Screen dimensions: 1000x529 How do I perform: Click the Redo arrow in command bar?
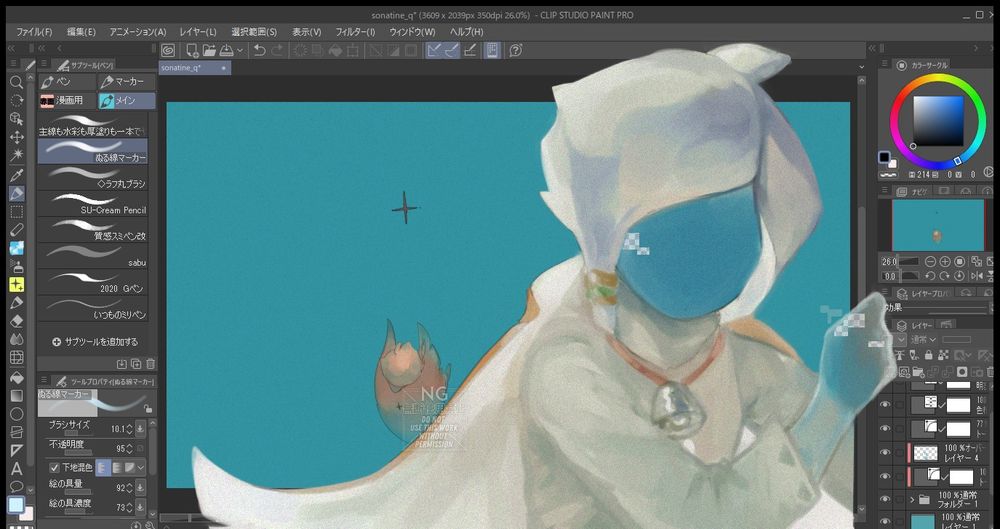(277, 50)
